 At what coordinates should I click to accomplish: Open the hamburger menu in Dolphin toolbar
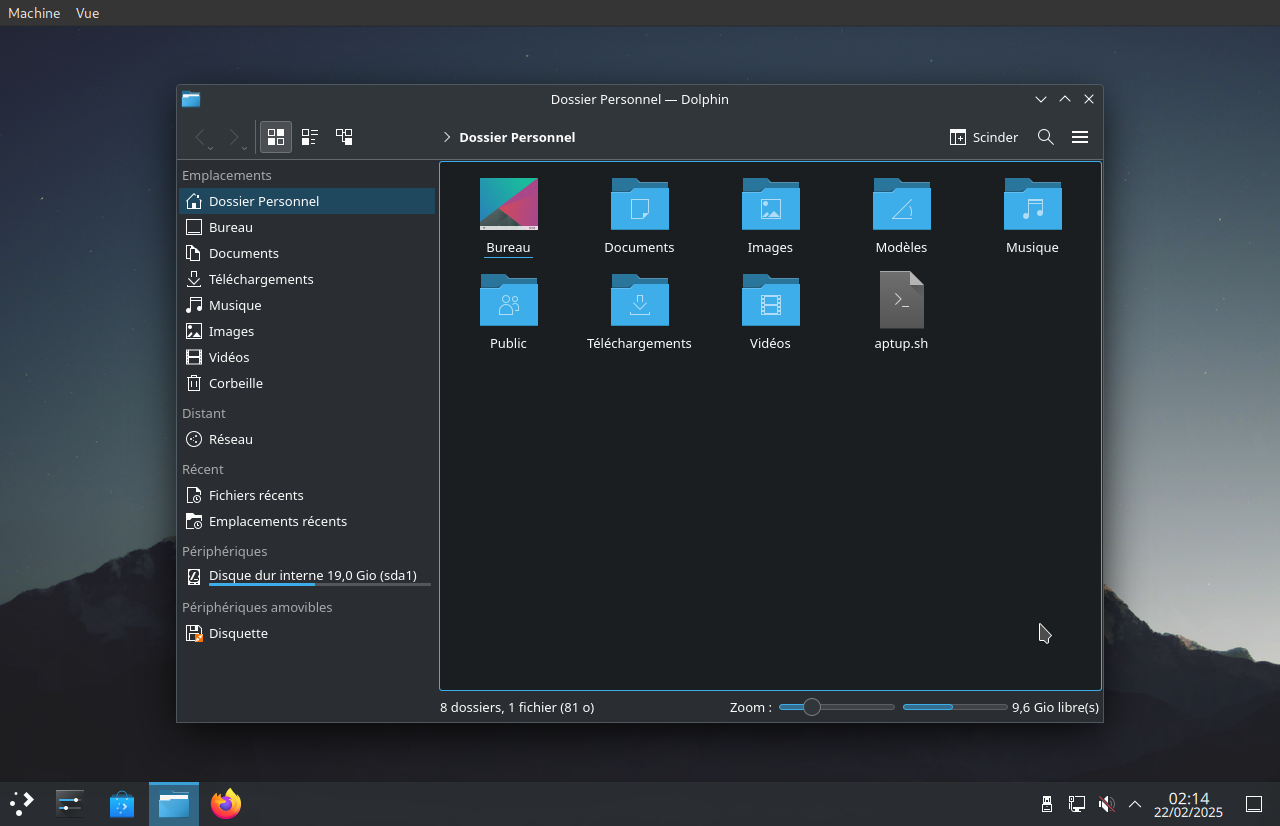(1079, 137)
